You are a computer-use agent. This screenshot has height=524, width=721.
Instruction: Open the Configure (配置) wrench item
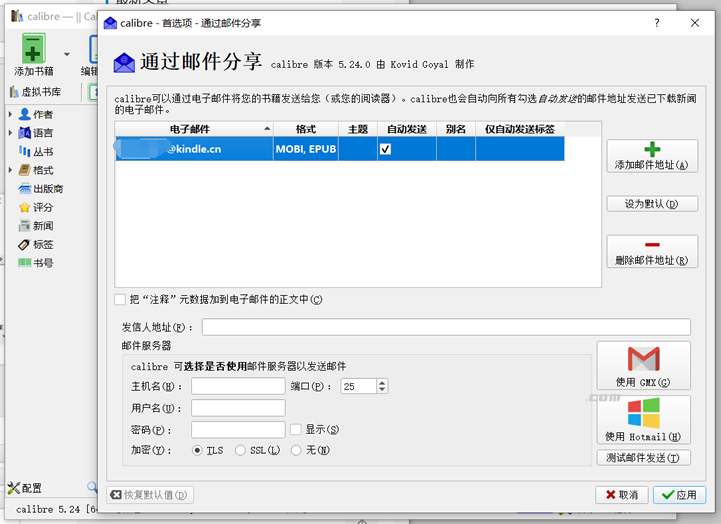click(x=25, y=488)
